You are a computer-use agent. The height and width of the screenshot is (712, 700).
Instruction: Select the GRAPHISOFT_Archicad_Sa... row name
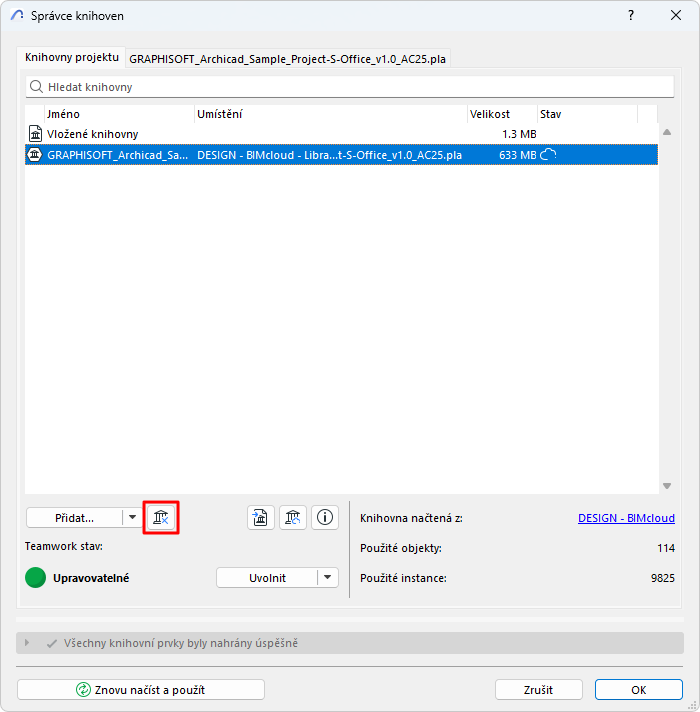tap(118, 155)
